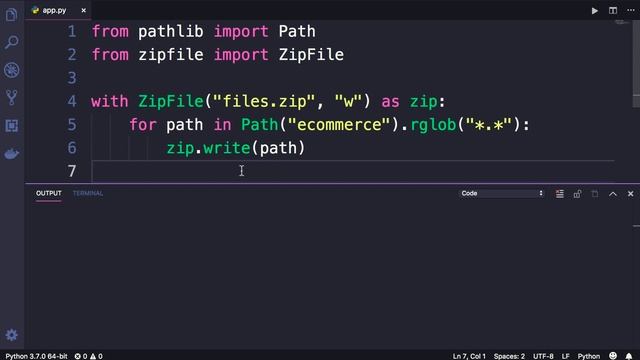The image size is (640, 360).
Task: Clear the output panel
Action: point(560,194)
